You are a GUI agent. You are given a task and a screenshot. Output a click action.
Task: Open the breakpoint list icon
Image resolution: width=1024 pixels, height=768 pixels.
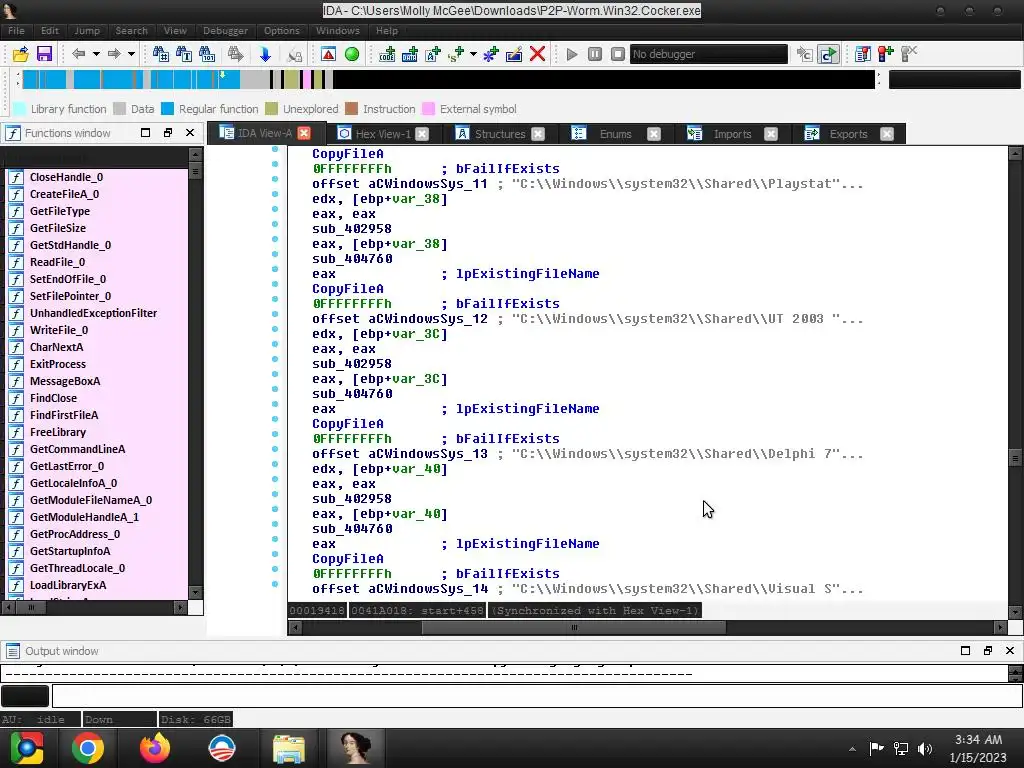[x=863, y=54]
